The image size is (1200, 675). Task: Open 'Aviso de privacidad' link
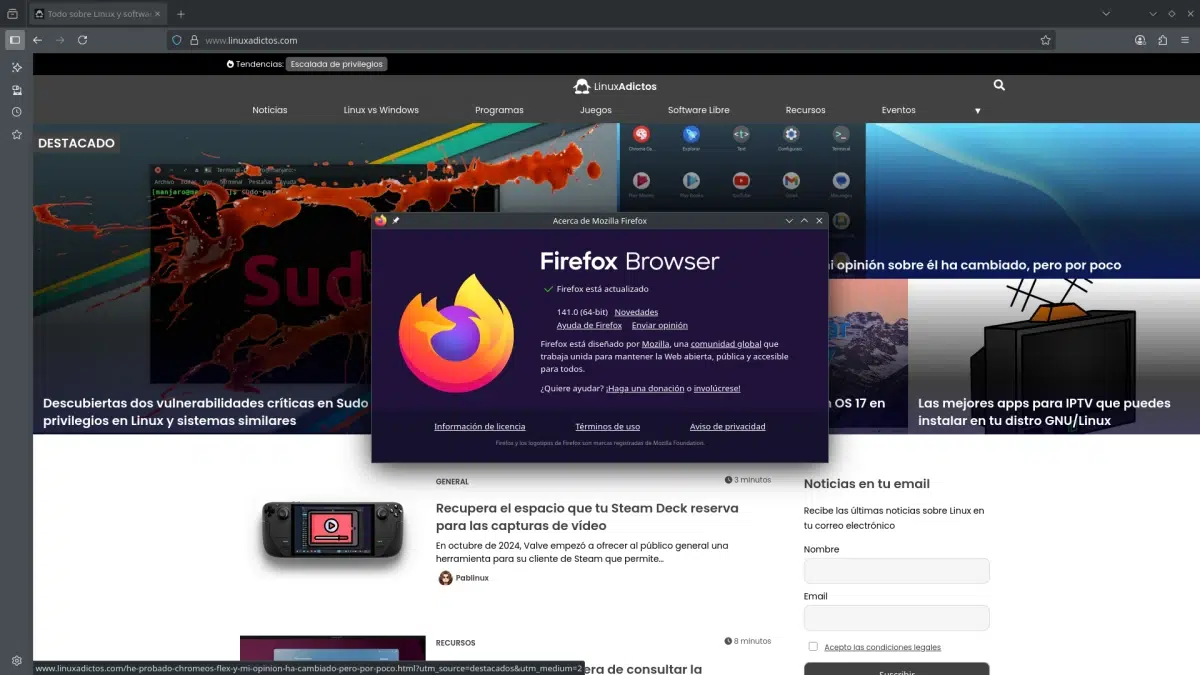pos(728,426)
